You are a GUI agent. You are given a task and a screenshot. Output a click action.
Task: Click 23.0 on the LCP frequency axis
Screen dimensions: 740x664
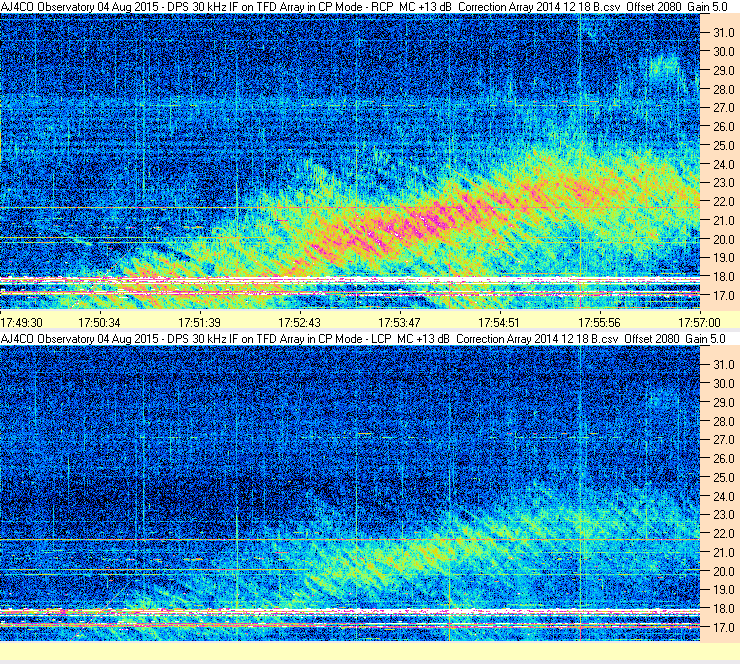pyautogui.click(x=723, y=515)
